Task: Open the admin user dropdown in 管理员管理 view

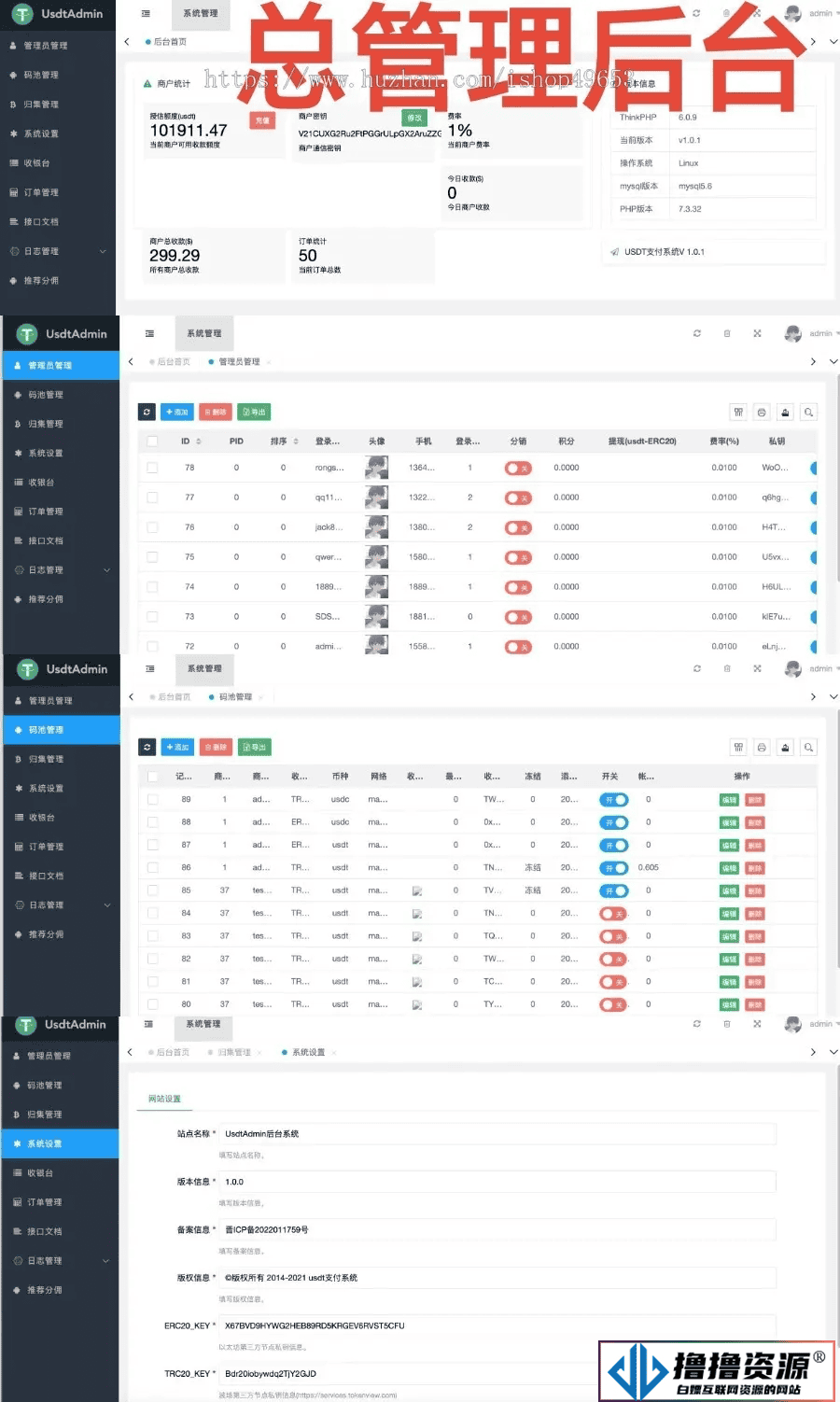Action: (x=812, y=333)
